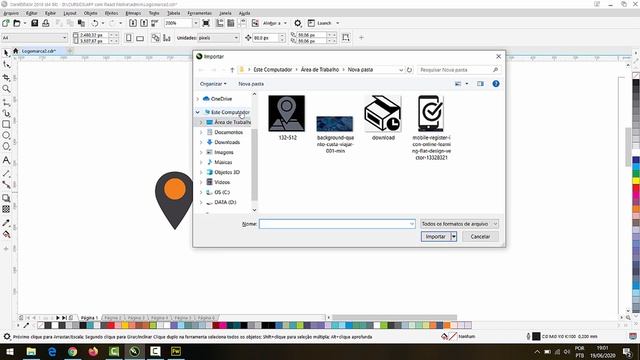
Task: Open the Organizar dropdown
Action: coord(213,84)
